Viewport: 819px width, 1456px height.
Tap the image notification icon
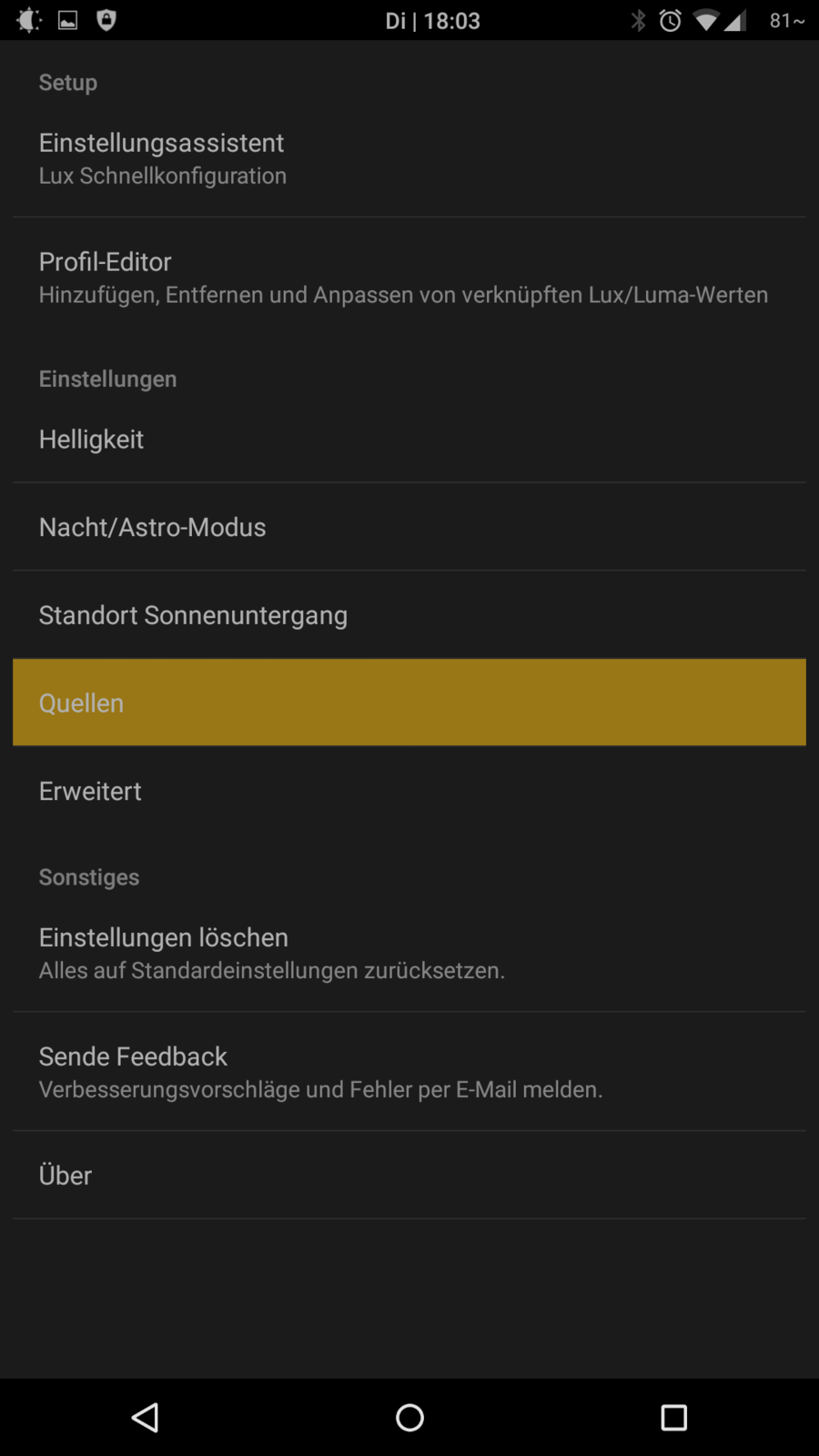point(68,20)
